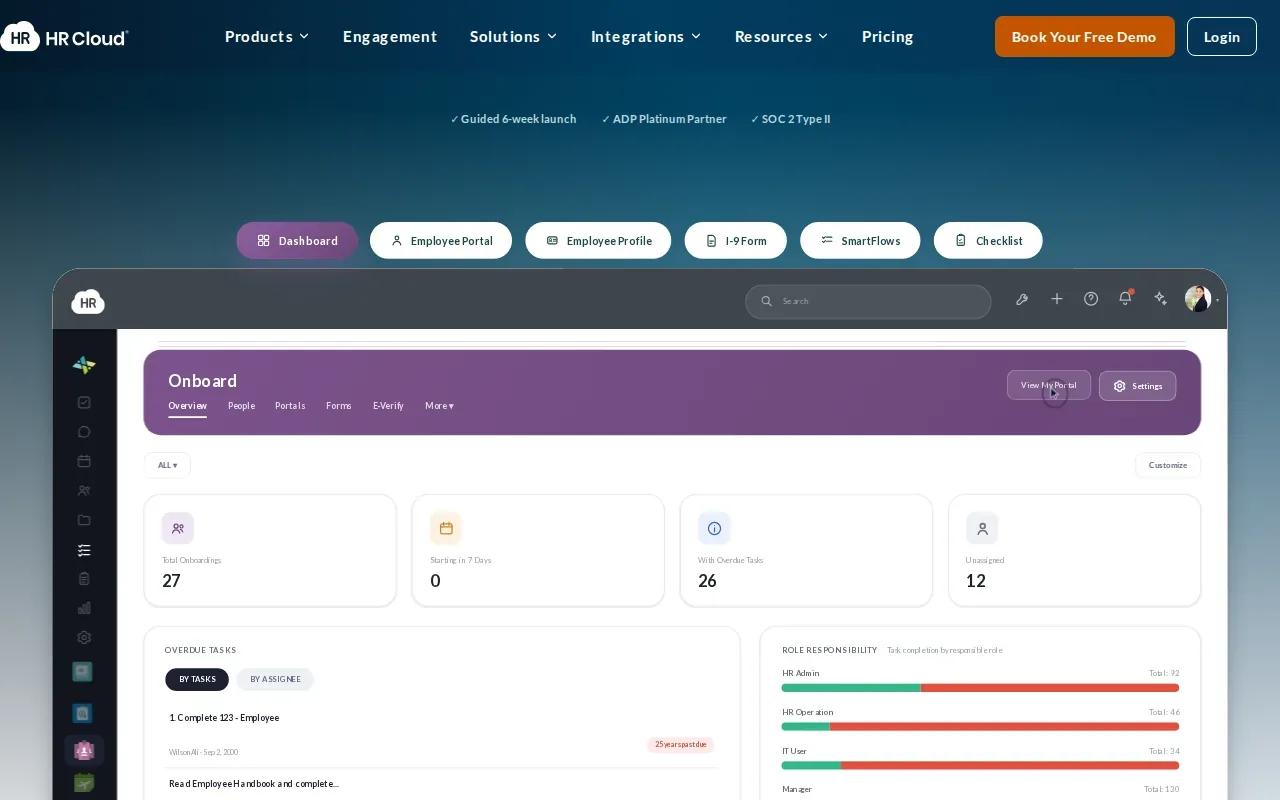Click the sparkle AI icon in the top bar
This screenshot has width=1280, height=800.
coord(1160,299)
